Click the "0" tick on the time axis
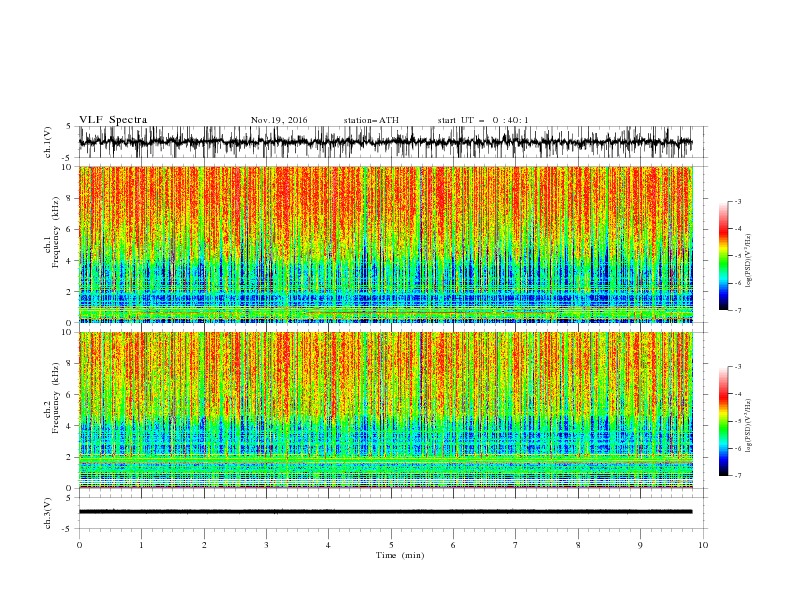 pyautogui.click(x=79, y=545)
